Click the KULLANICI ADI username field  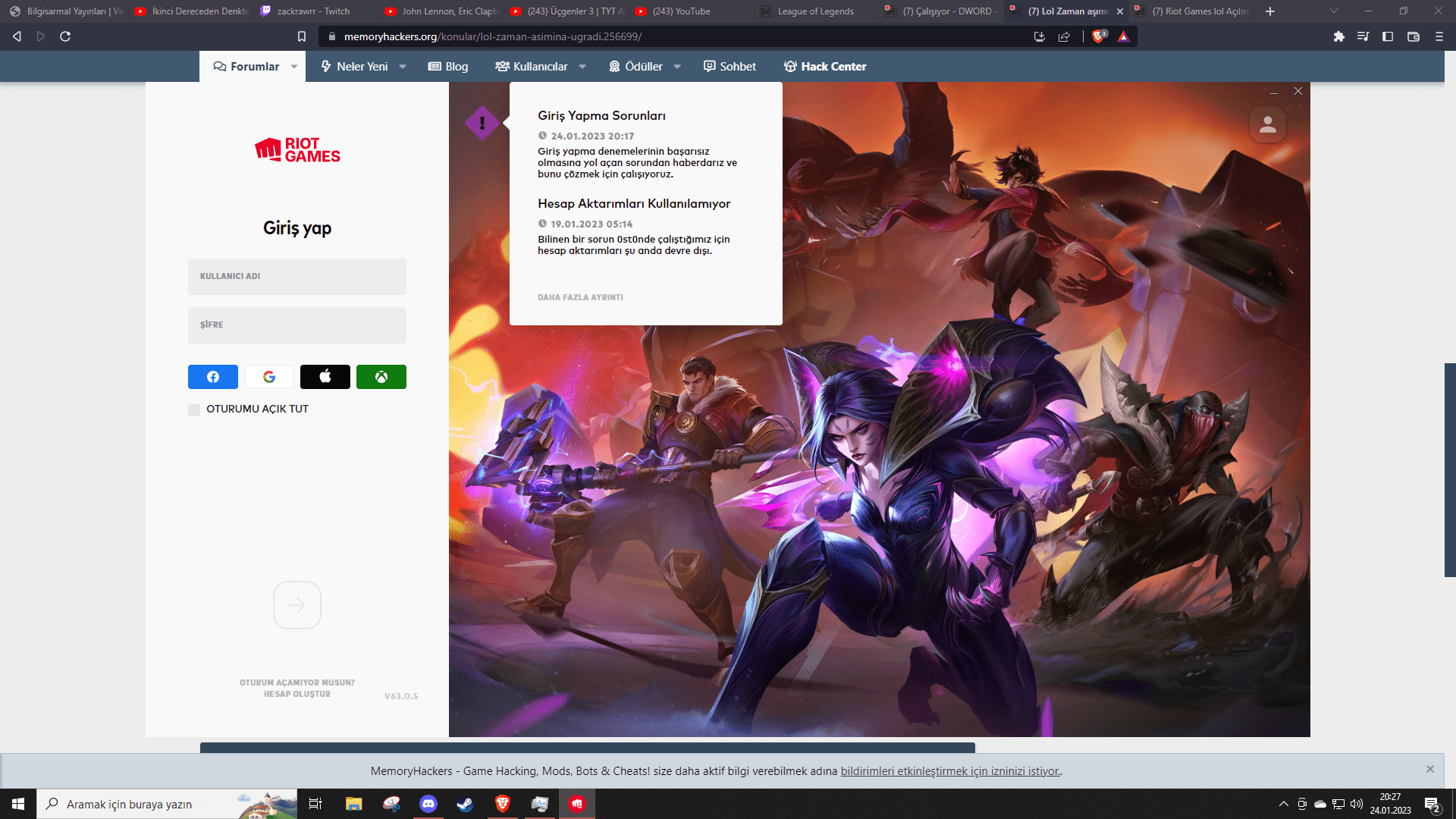pos(297,277)
